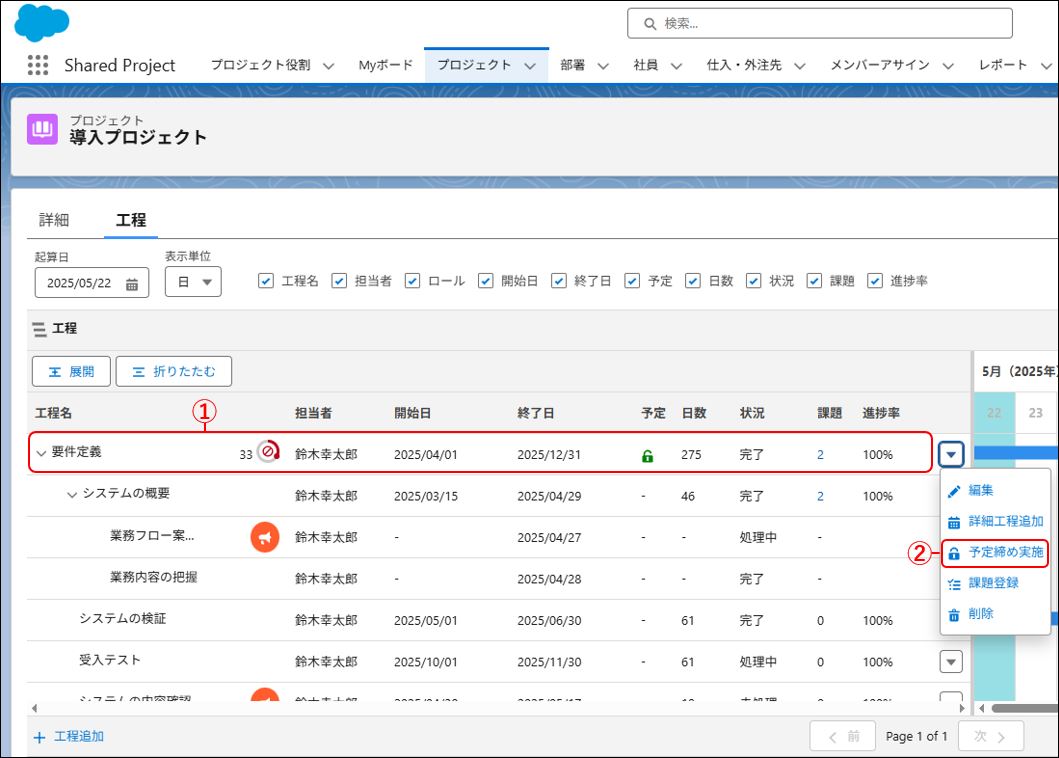Click day 23 in the Gantt header
This screenshot has height=758, width=1059.
(x=1035, y=413)
